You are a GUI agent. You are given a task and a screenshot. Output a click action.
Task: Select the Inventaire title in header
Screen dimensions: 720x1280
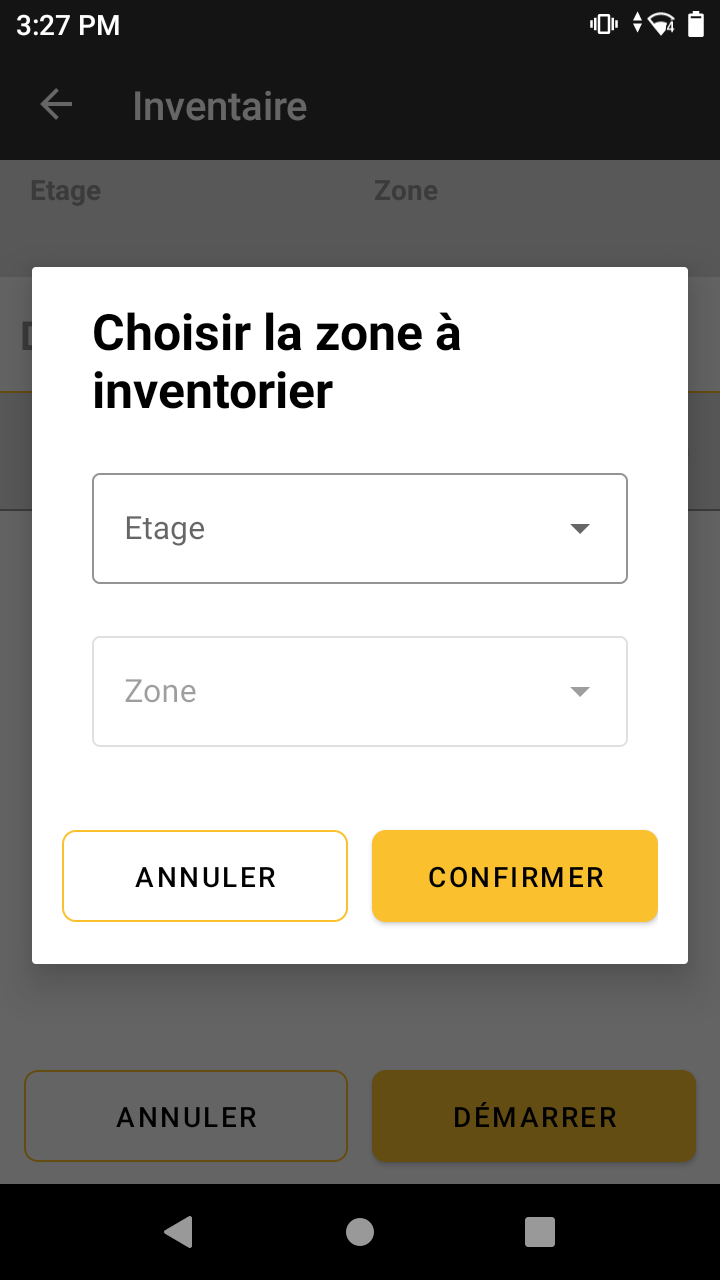[220, 106]
